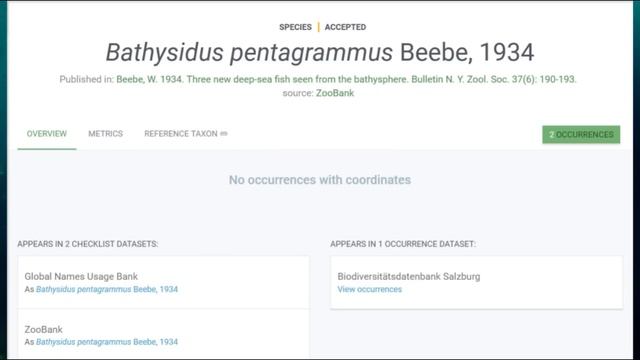The width and height of the screenshot is (640, 360).
Task: Open Biodiversitätsdatenbank Salzburg dataset
Action: tap(409, 276)
